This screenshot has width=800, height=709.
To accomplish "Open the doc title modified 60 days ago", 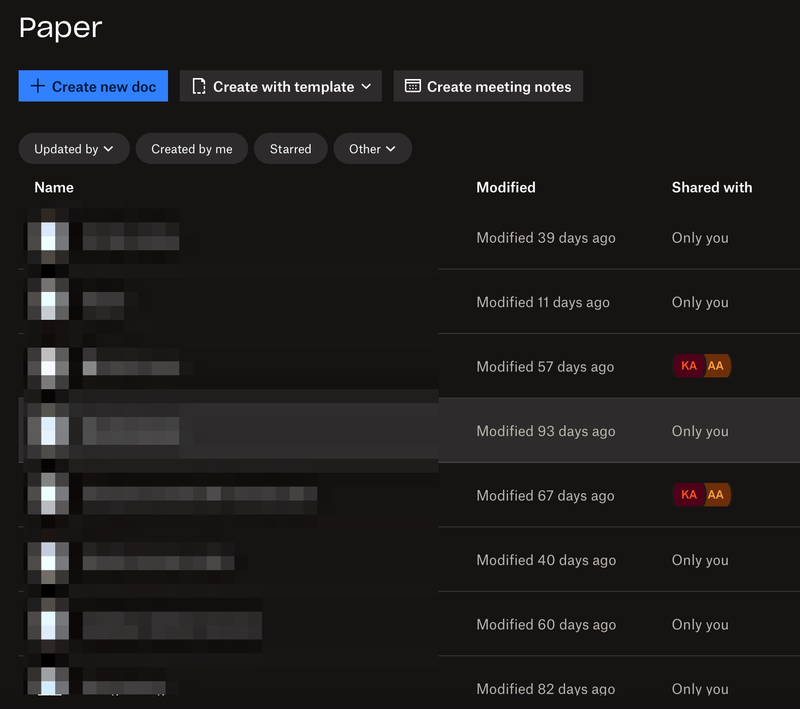I will pos(170,625).
